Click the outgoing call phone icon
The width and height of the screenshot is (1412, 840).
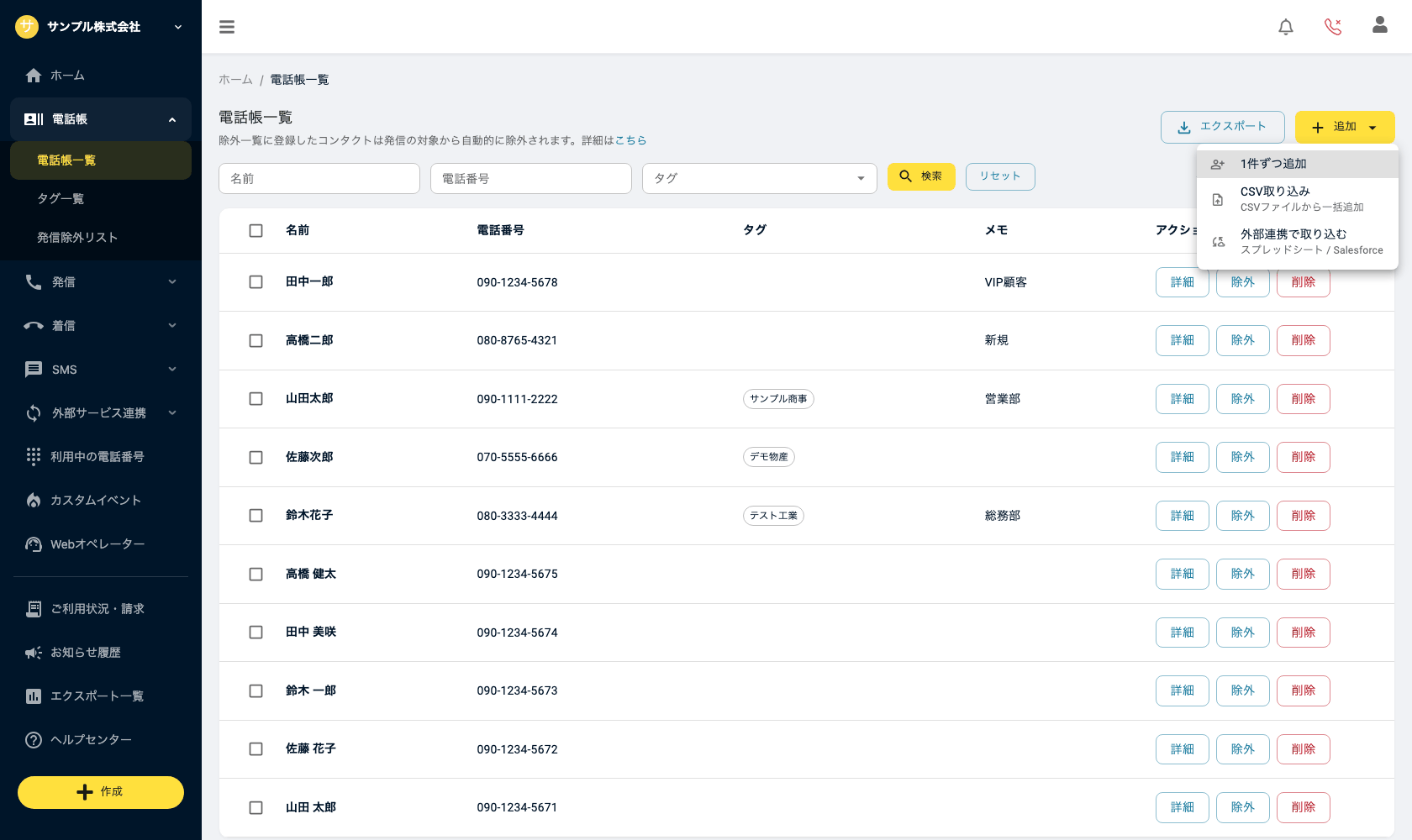(x=34, y=282)
